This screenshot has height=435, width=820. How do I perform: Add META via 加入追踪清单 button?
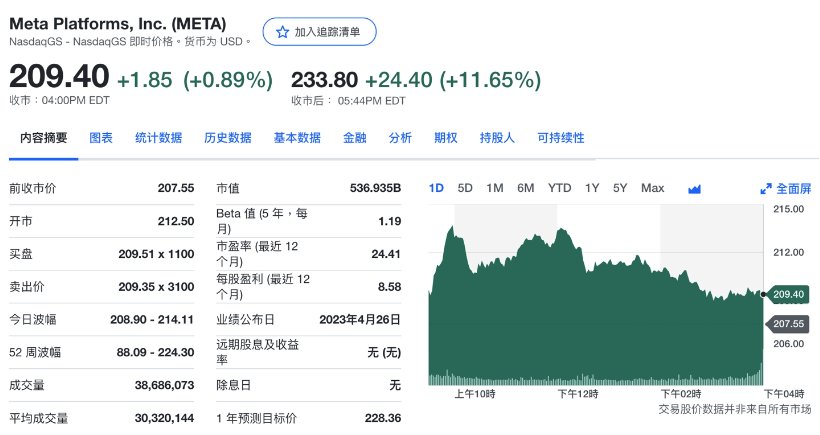(320, 32)
